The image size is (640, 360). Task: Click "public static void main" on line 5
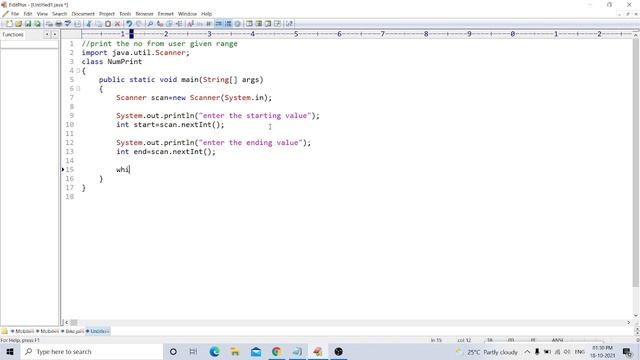click(149, 80)
